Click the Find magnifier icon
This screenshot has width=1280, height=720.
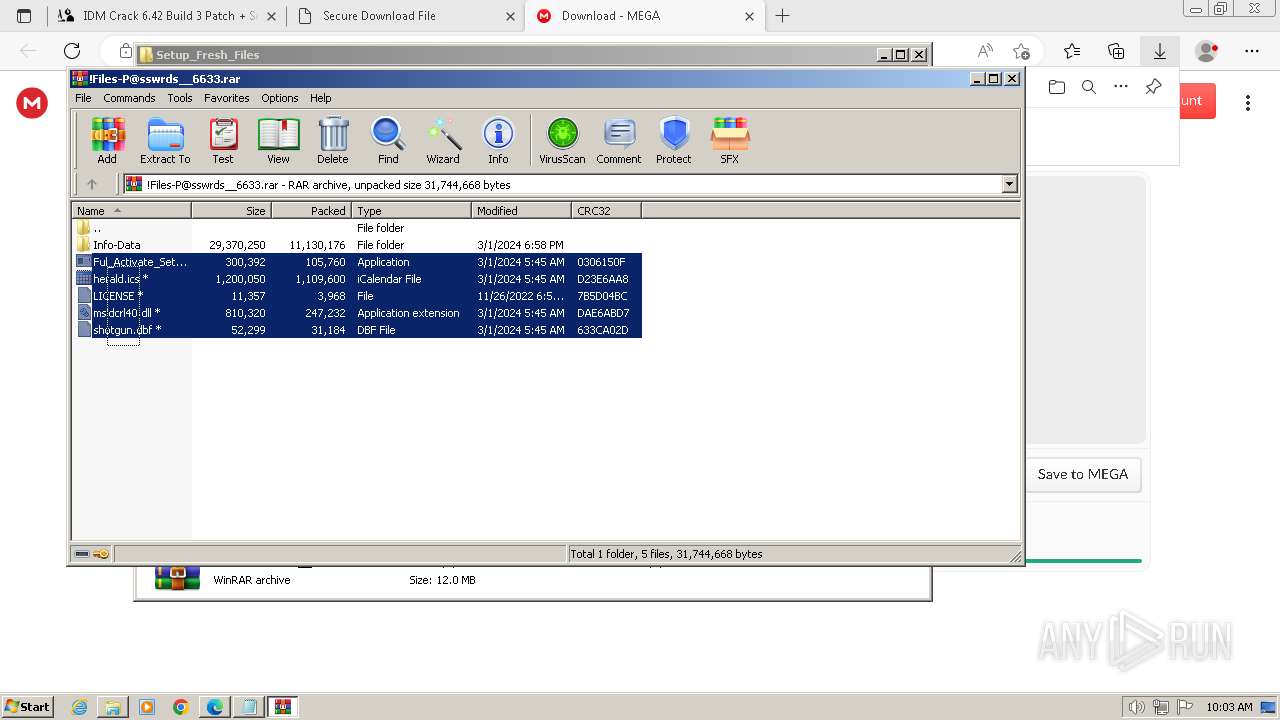(388, 141)
